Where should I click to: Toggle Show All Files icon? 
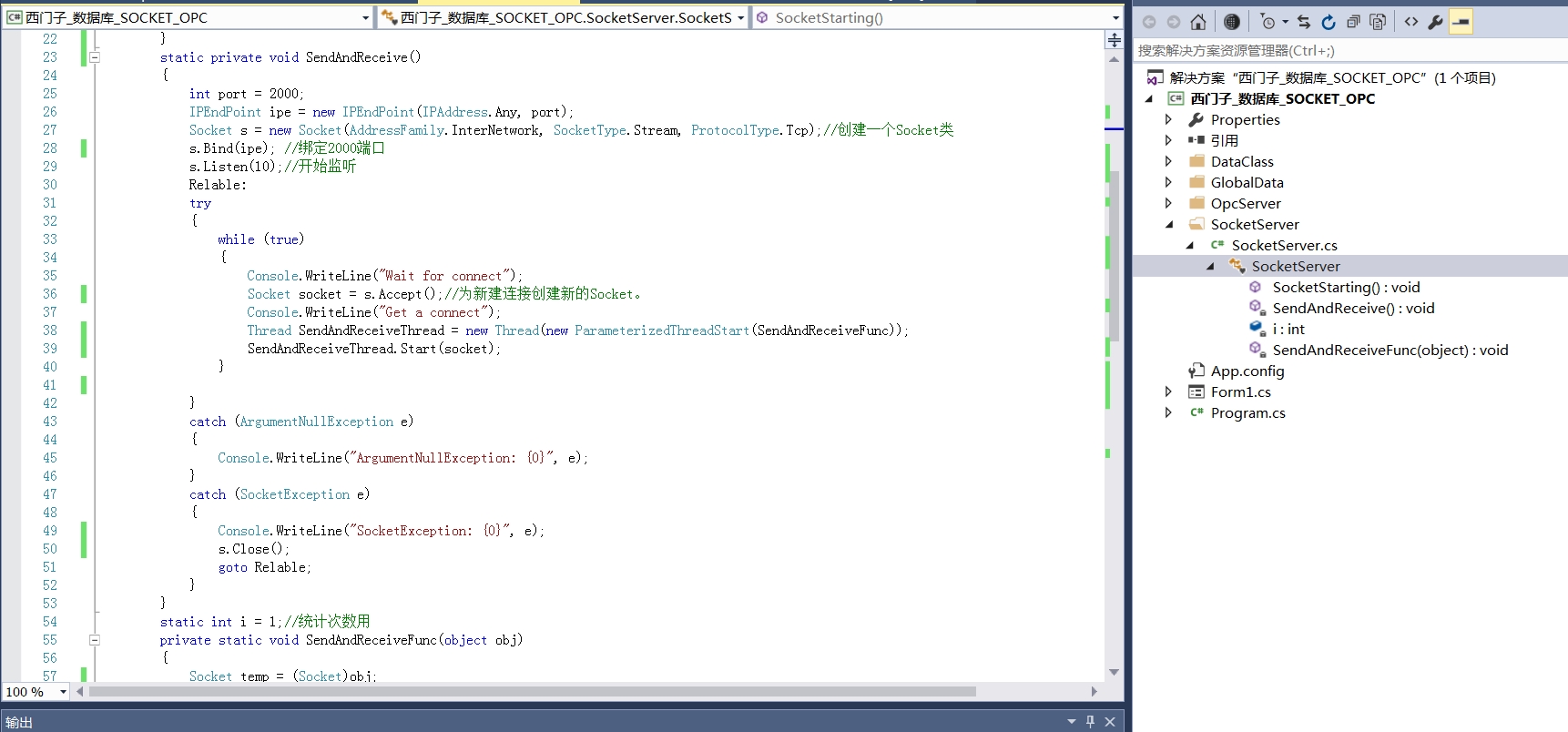(1378, 22)
